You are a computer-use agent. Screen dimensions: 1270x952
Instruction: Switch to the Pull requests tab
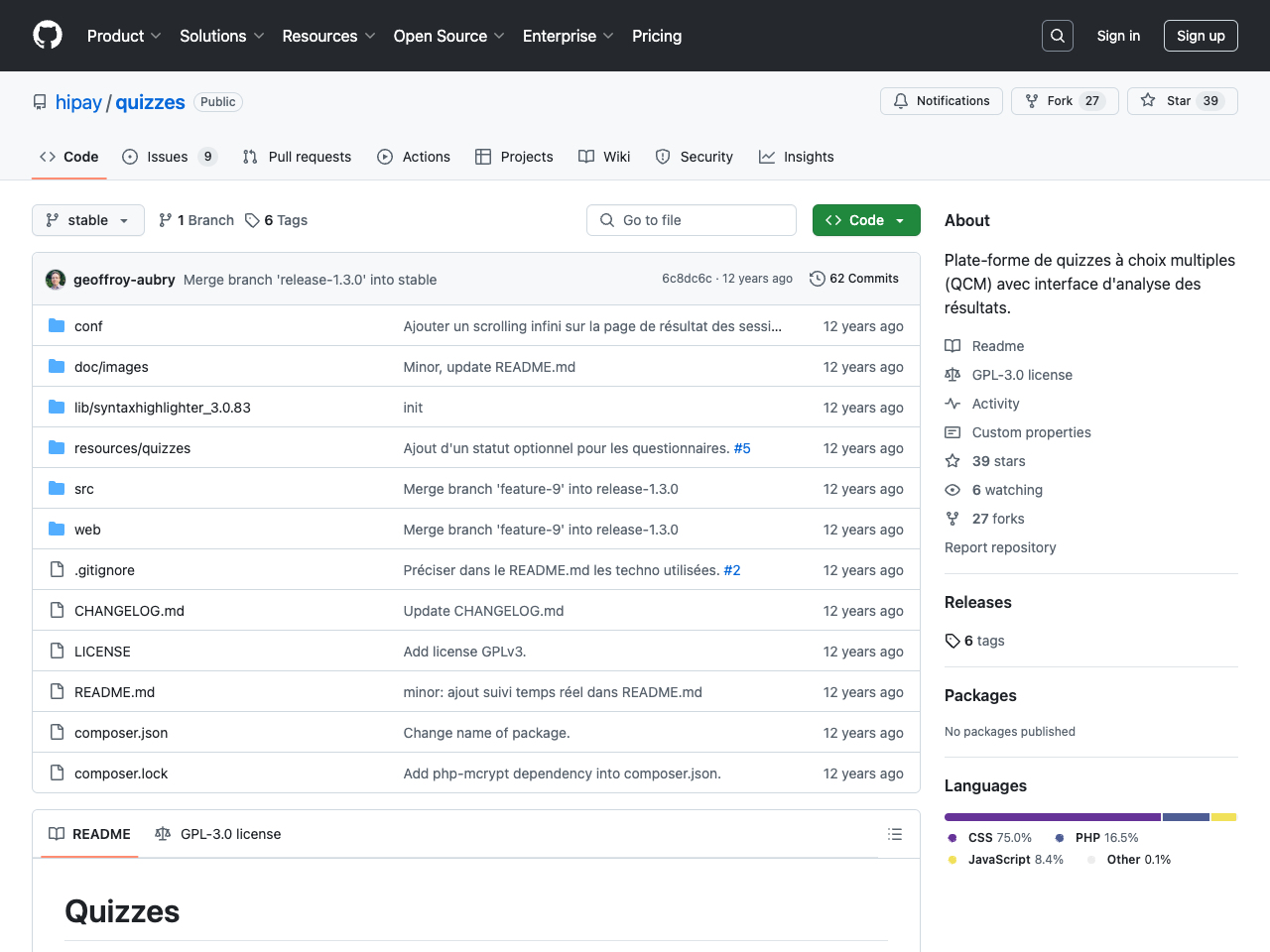297,157
